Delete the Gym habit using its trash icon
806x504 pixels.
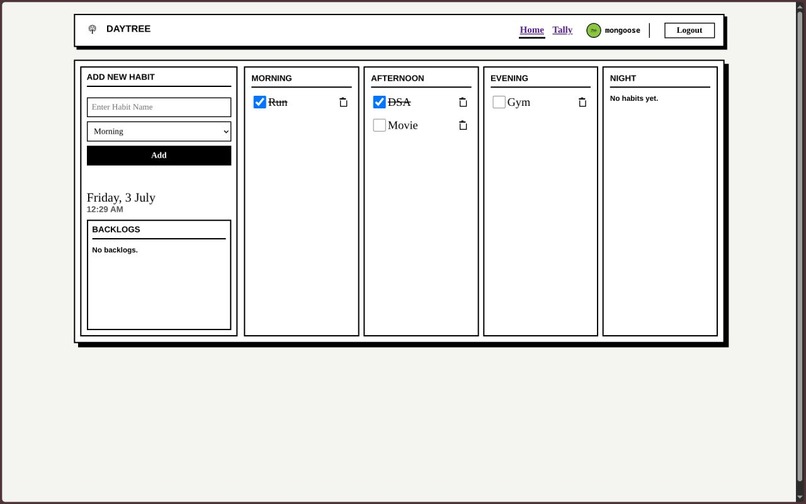click(x=582, y=102)
